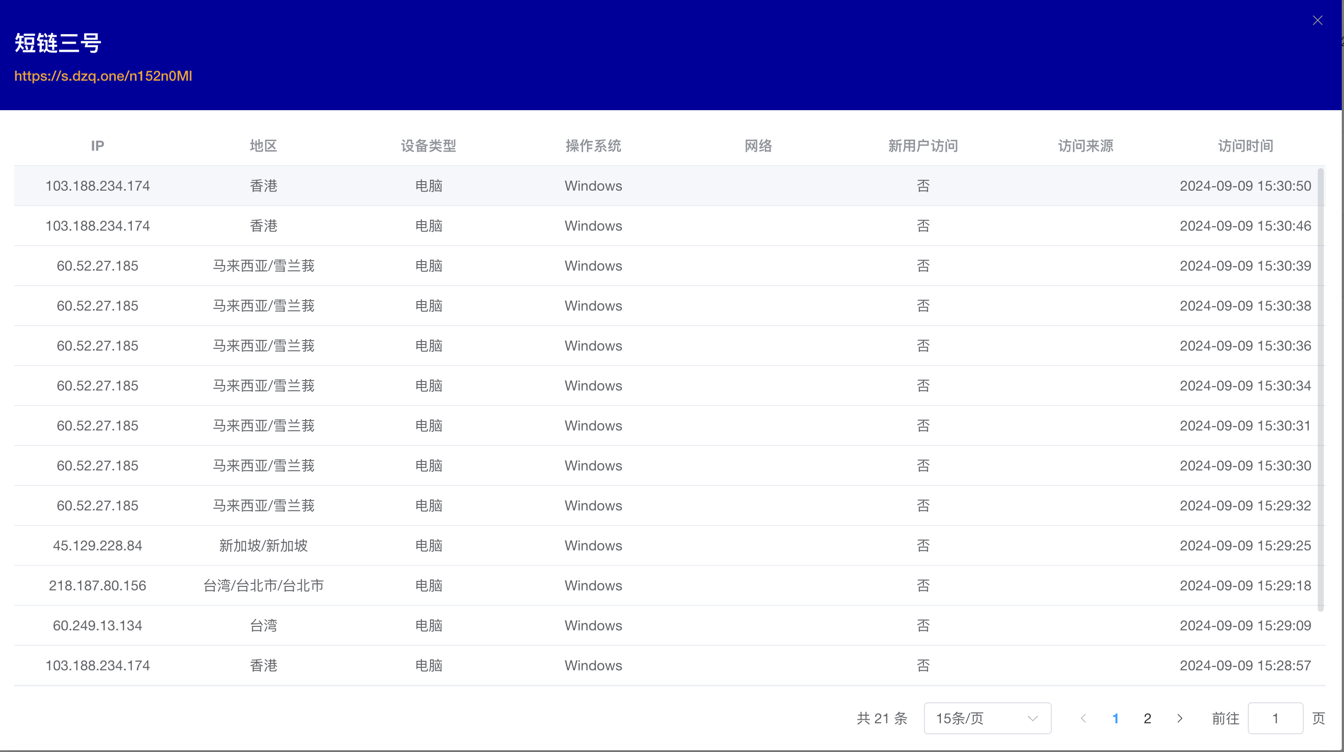Click timestamp 2024-09-09 15:28:57

[1245, 666]
